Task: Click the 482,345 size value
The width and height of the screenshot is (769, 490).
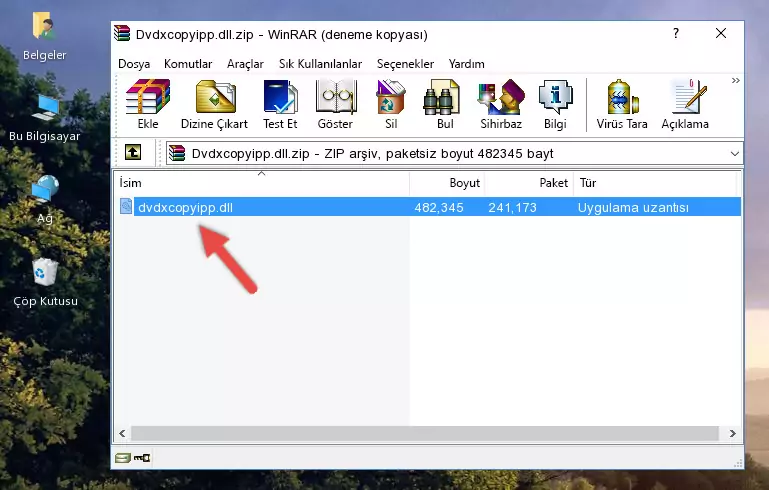Action: coord(439,207)
